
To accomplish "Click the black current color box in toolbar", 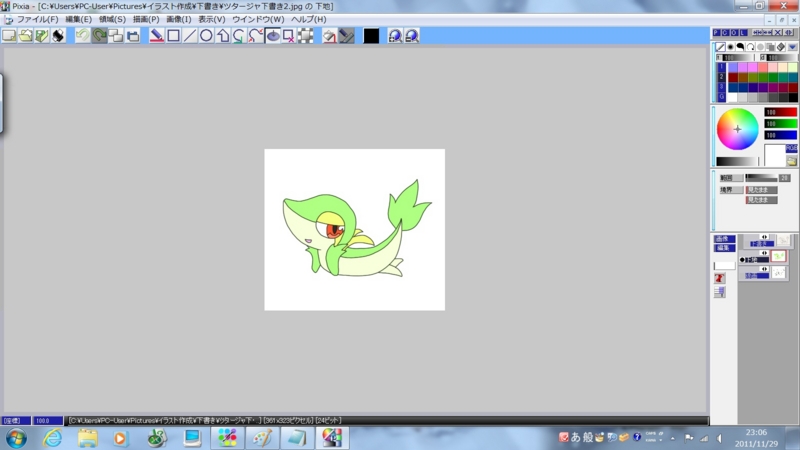I will pyautogui.click(x=371, y=36).
